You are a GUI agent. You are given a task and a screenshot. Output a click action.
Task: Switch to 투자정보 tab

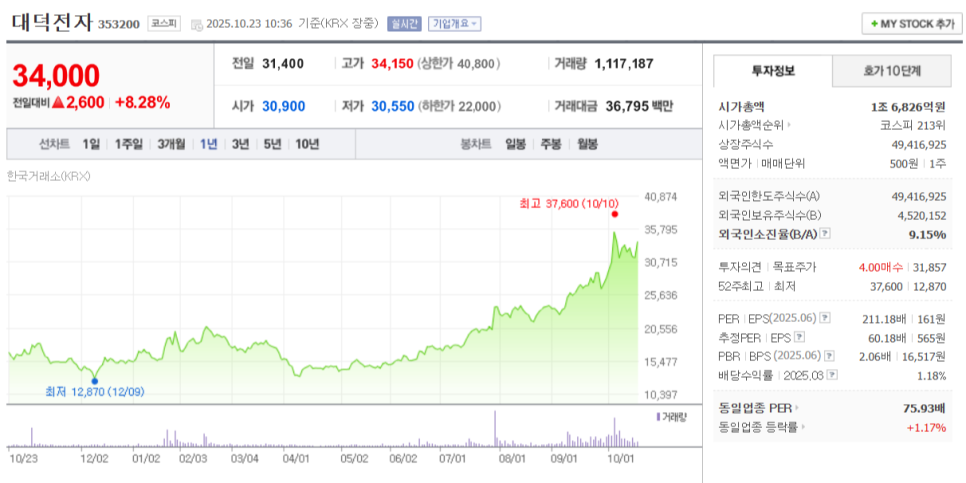[773, 71]
